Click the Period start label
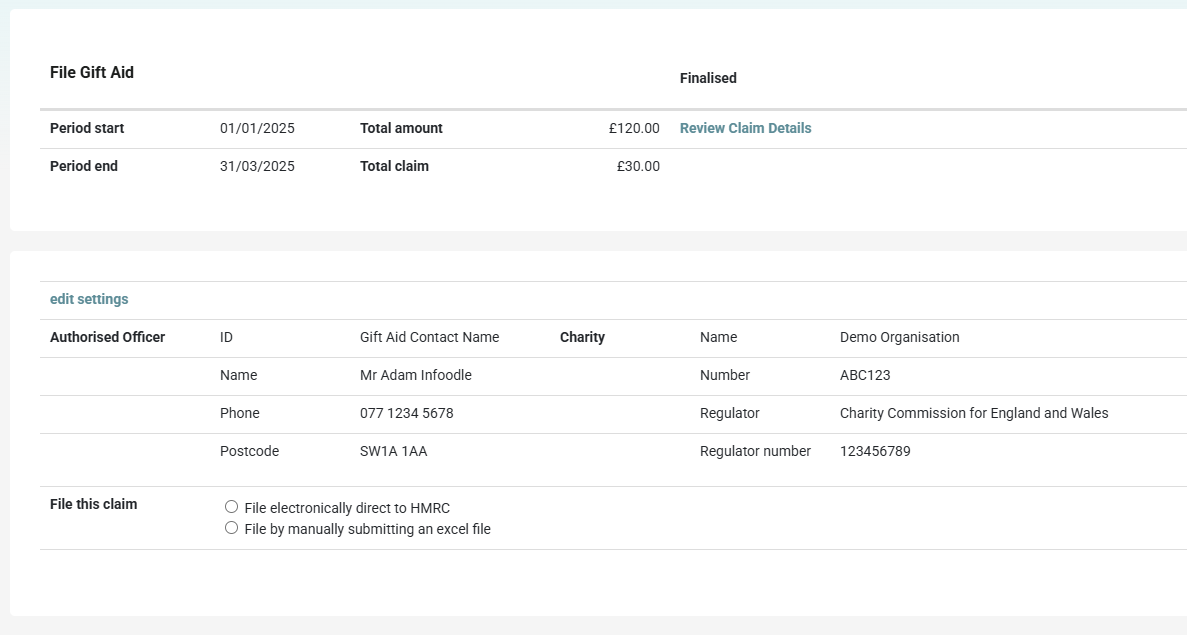The width and height of the screenshot is (1187, 635). pyautogui.click(x=87, y=129)
